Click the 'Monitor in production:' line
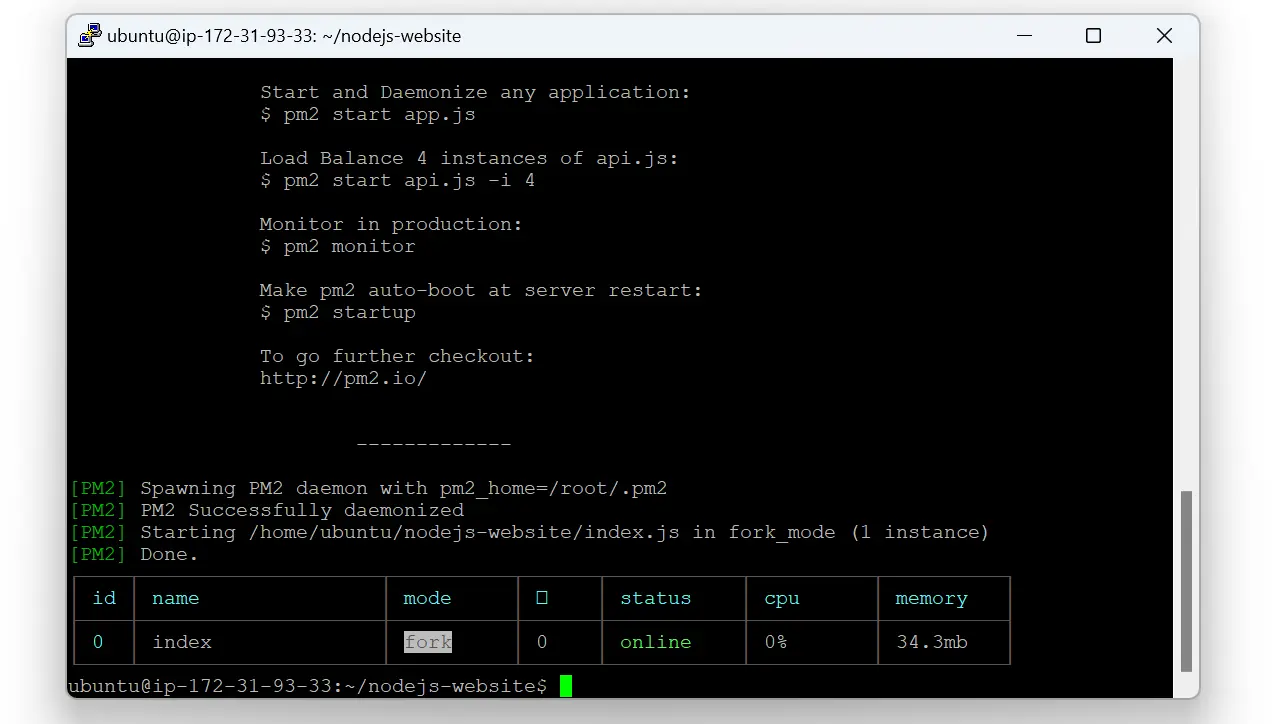Image resolution: width=1284 pixels, height=724 pixels. (391, 224)
